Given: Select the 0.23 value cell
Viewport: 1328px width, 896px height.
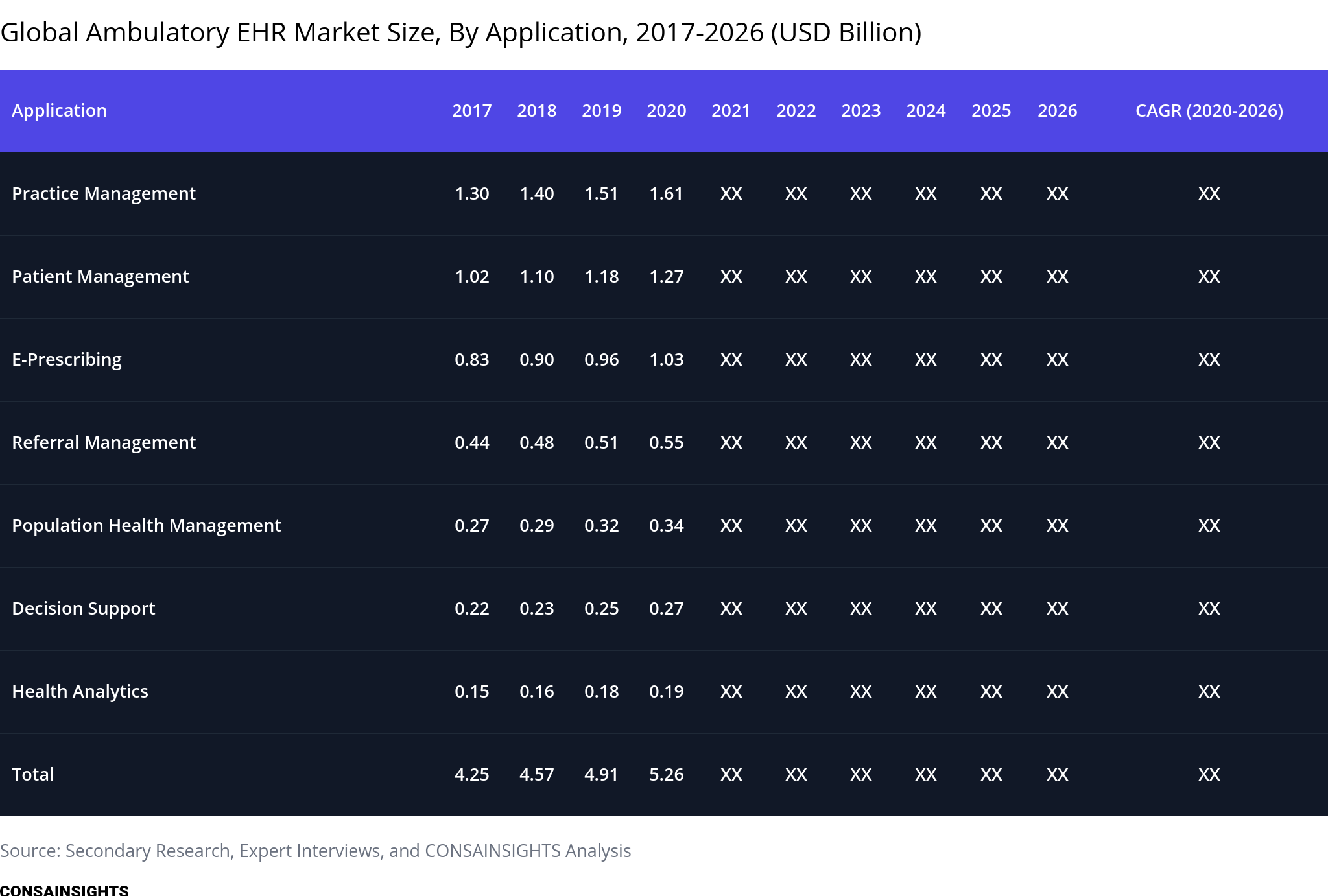Looking at the screenshot, I should 537,609.
